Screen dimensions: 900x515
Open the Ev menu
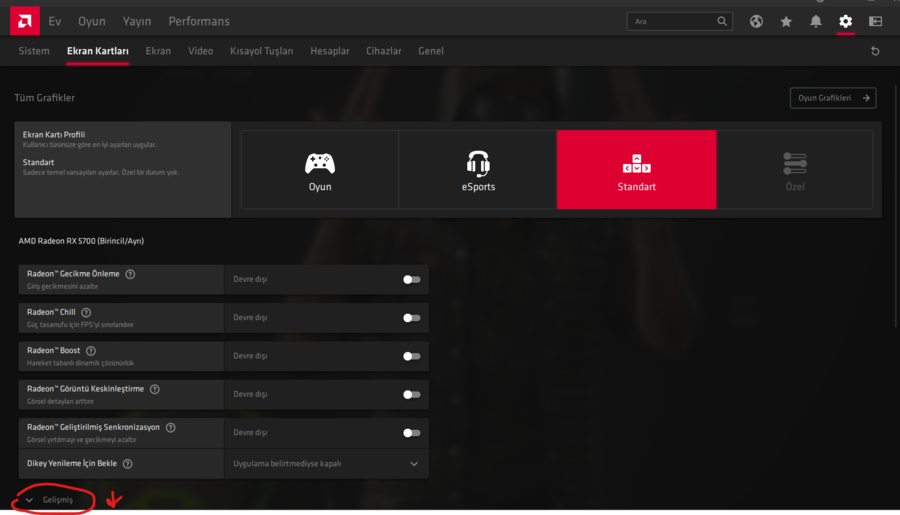point(55,21)
